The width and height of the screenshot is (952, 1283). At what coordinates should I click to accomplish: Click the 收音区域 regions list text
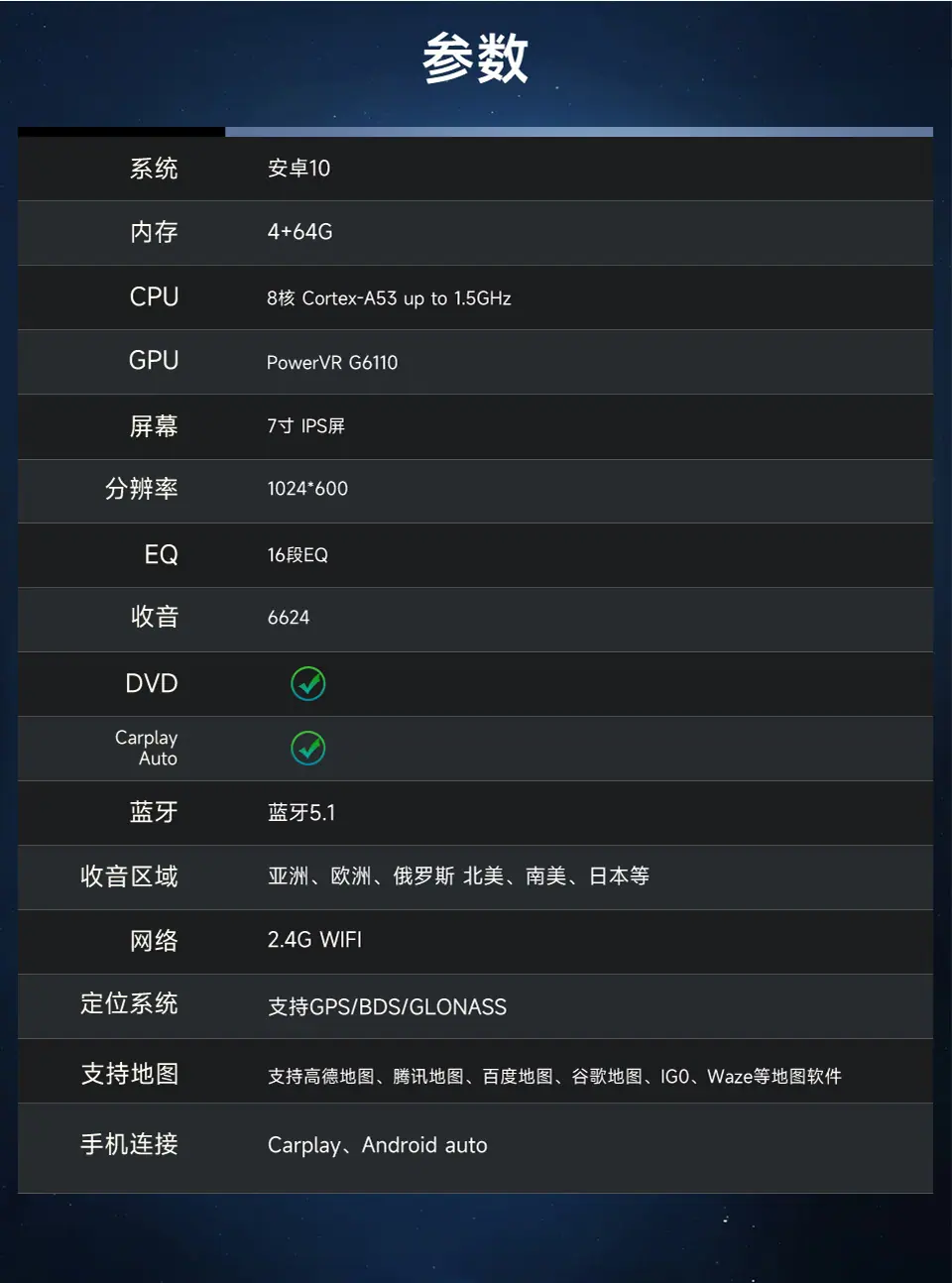pyautogui.click(x=458, y=876)
